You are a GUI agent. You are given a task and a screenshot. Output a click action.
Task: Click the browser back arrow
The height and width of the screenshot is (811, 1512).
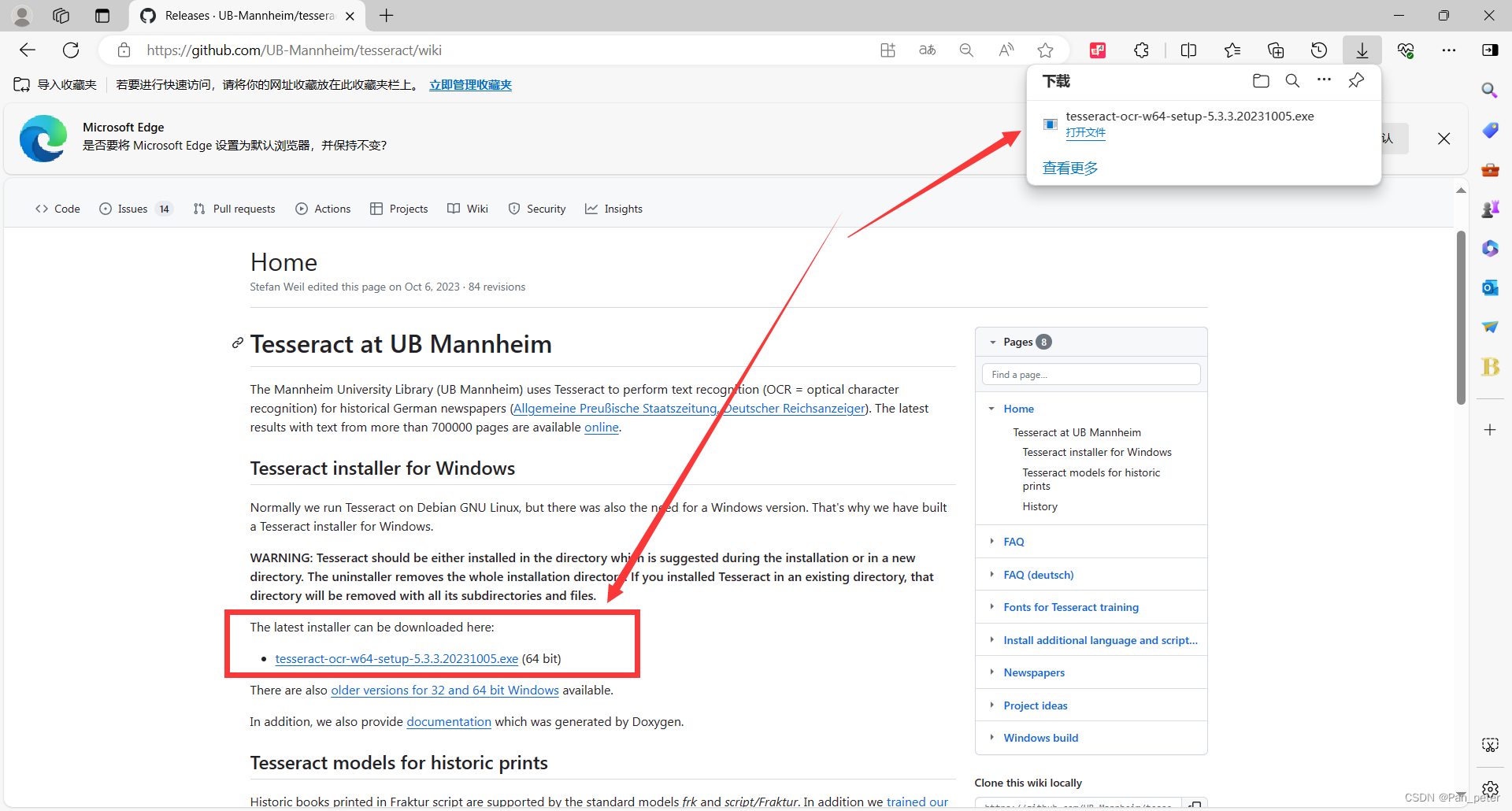click(28, 50)
